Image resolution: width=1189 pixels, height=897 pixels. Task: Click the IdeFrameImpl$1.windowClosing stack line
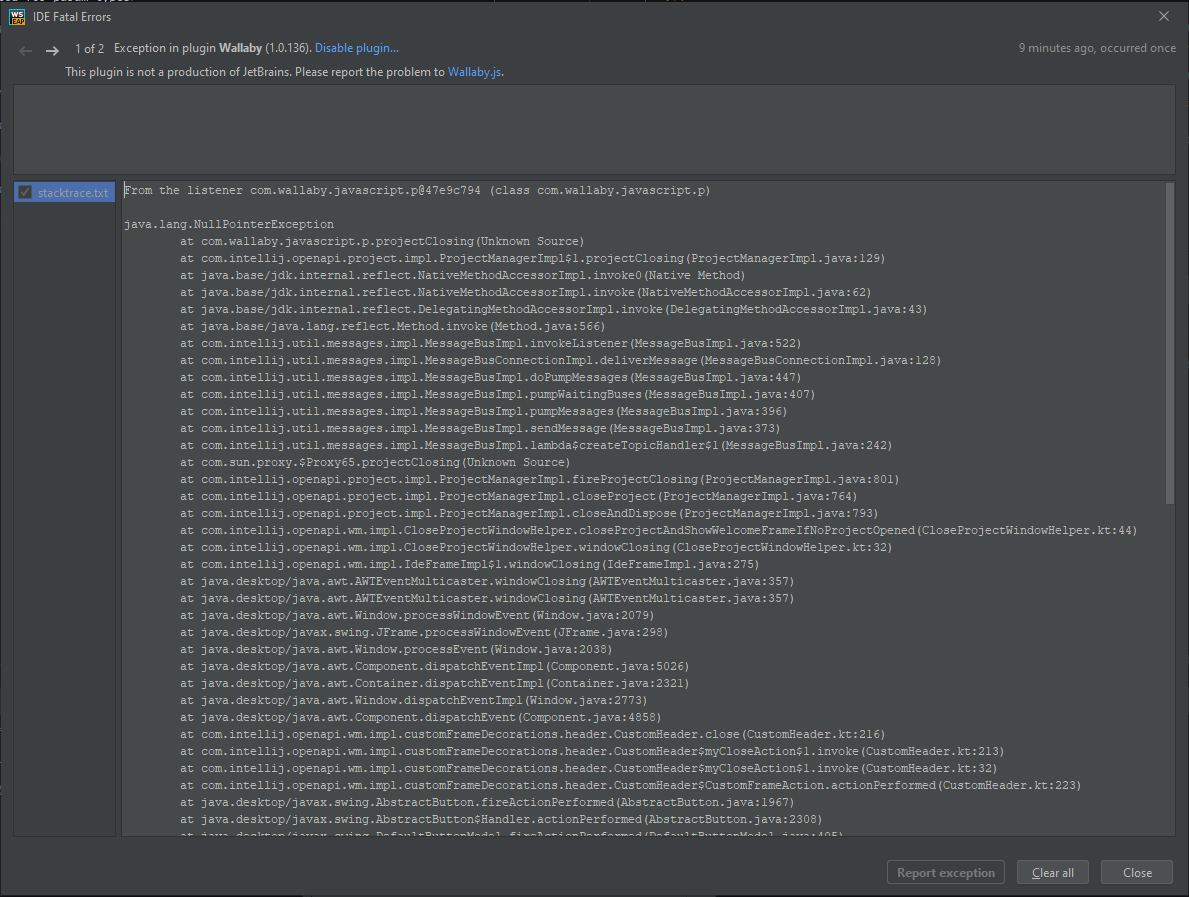(470, 564)
